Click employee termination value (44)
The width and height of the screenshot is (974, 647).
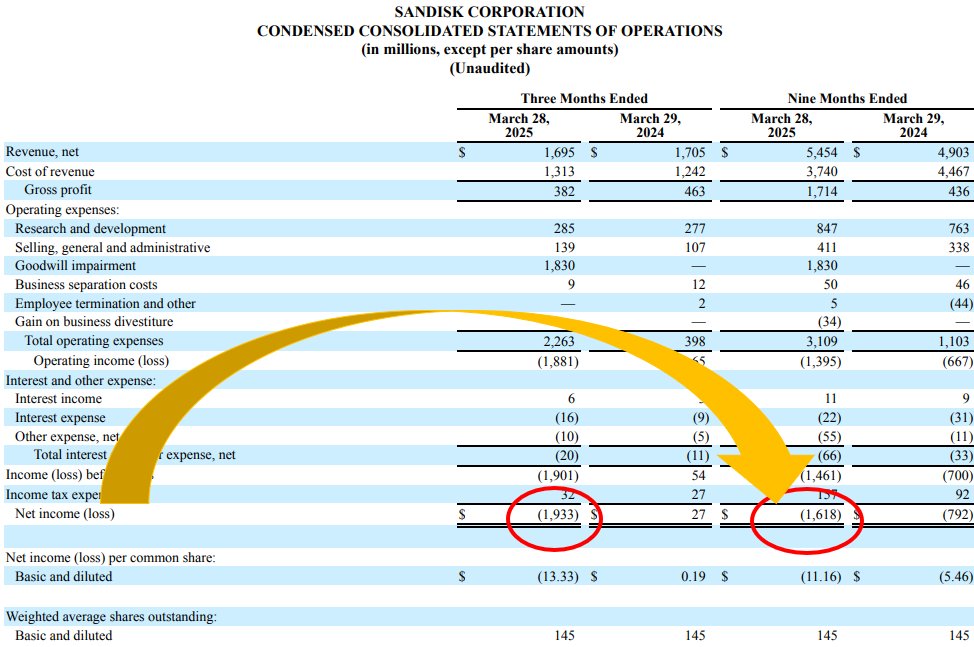pos(961,304)
